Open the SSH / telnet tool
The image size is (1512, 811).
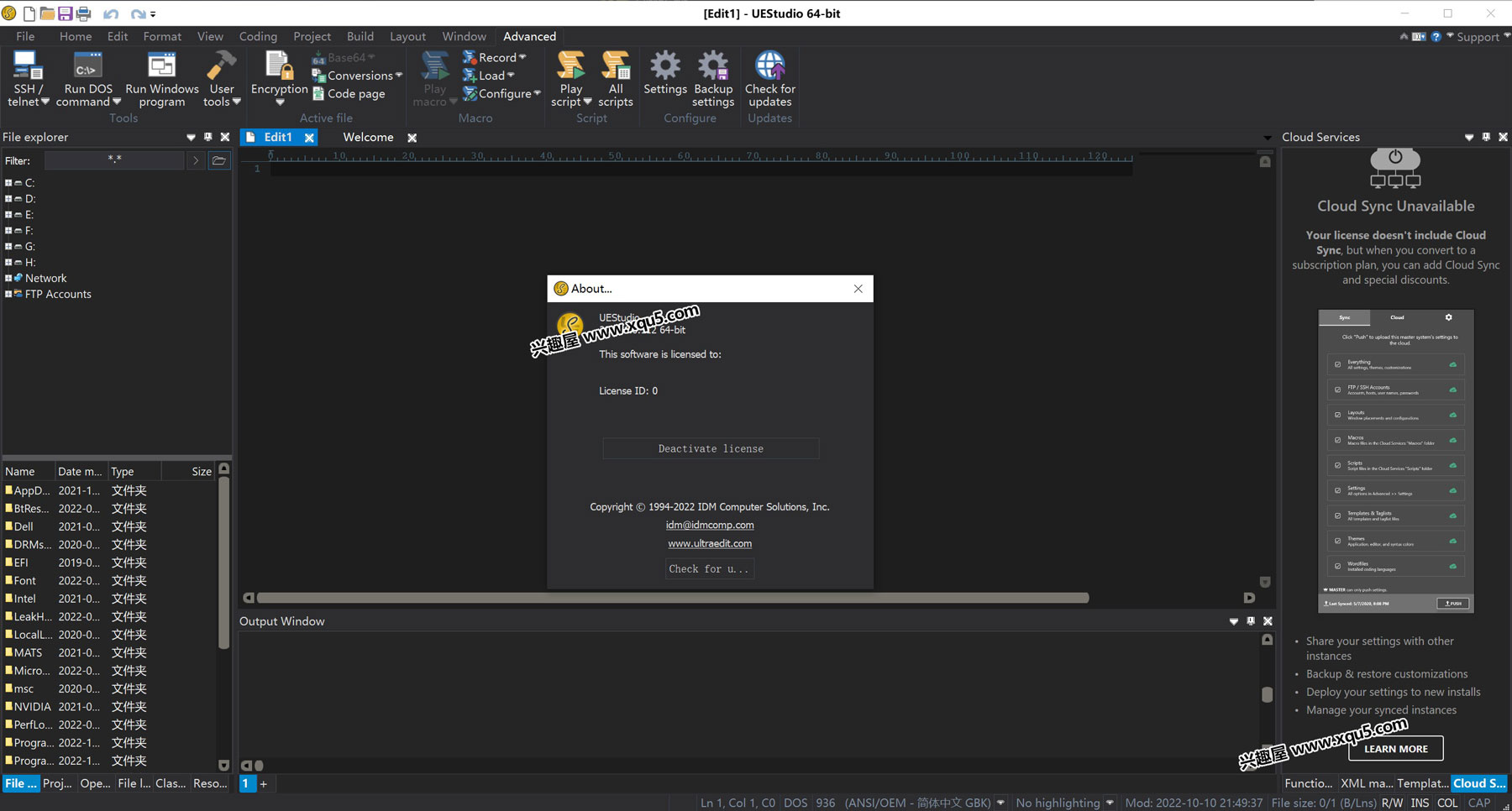point(27,79)
